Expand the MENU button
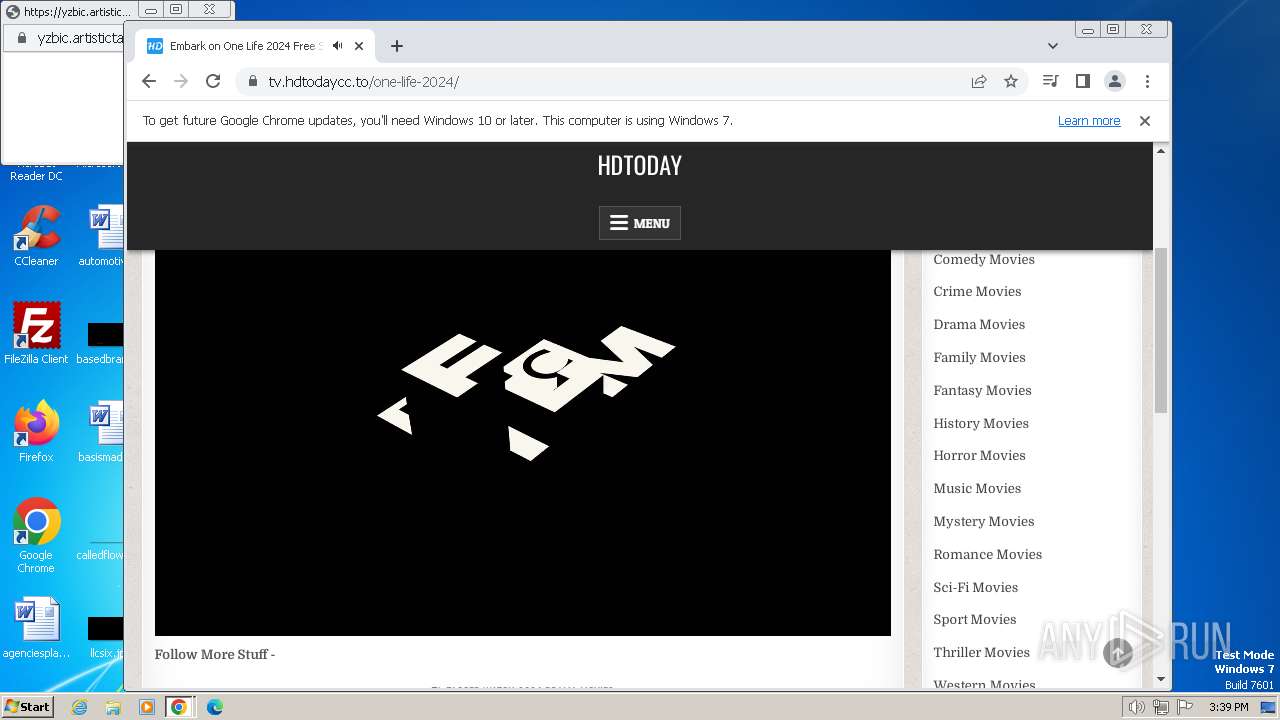The image size is (1280, 720). pyautogui.click(x=640, y=223)
